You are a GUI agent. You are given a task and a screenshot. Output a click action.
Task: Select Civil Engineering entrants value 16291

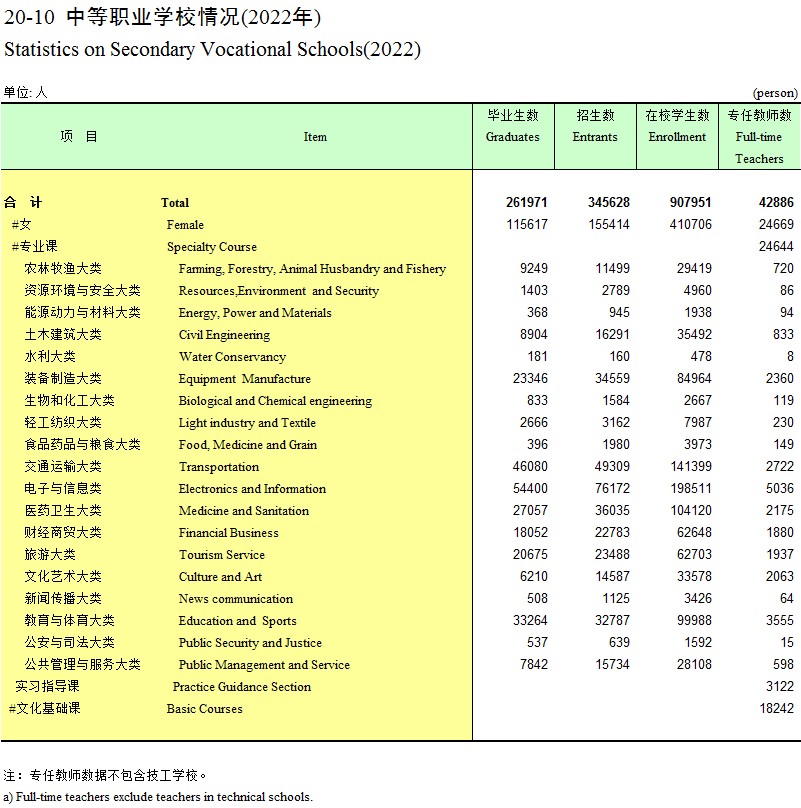coord(612,334)
